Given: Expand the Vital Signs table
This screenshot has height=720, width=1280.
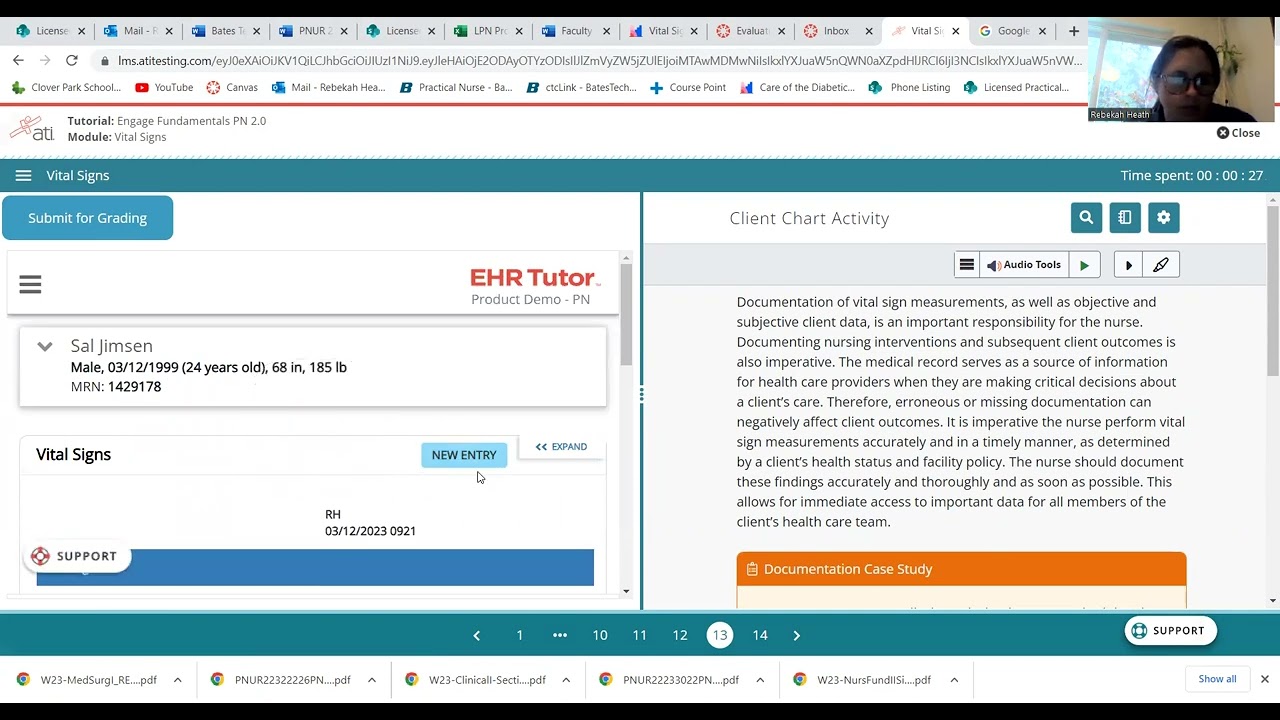Looking at the screenshot, I should 562,447.
